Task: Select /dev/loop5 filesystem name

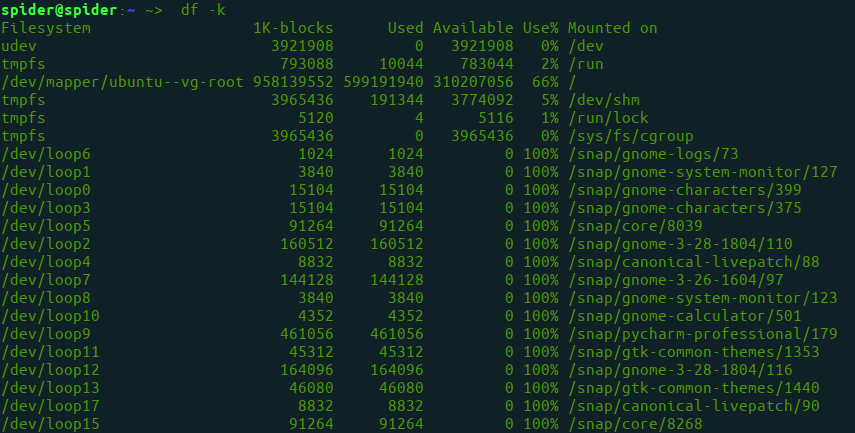Action: coord(46,226)
